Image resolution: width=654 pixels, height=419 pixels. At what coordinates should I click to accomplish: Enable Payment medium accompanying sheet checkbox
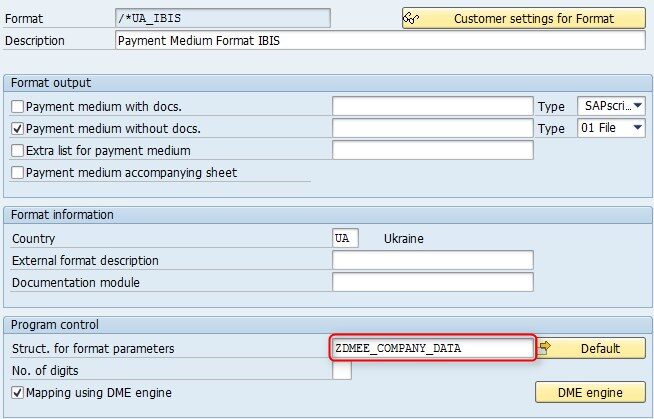[17, 172]
